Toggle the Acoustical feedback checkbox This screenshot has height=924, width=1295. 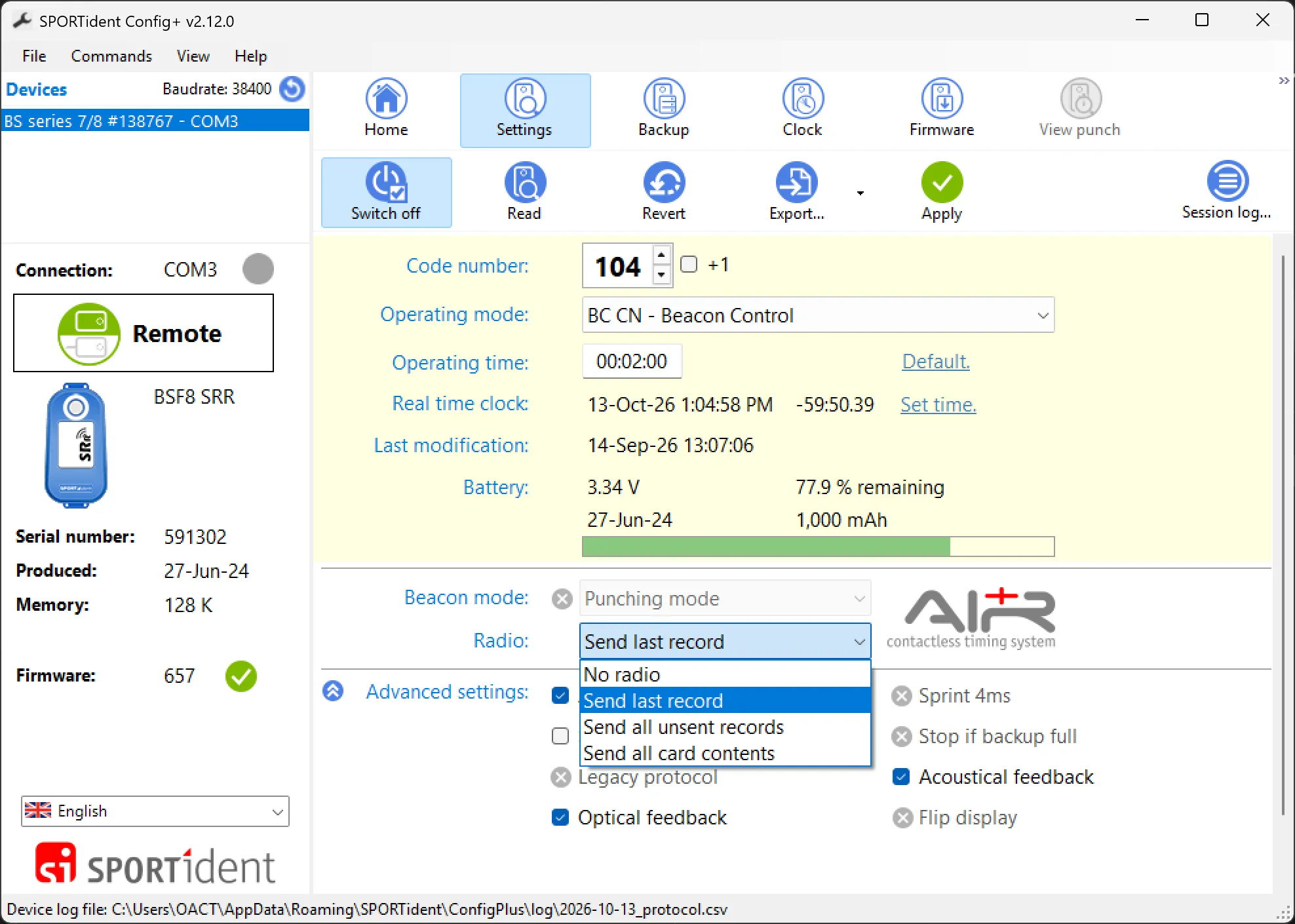pyautogui.click(x=901, y=777)
